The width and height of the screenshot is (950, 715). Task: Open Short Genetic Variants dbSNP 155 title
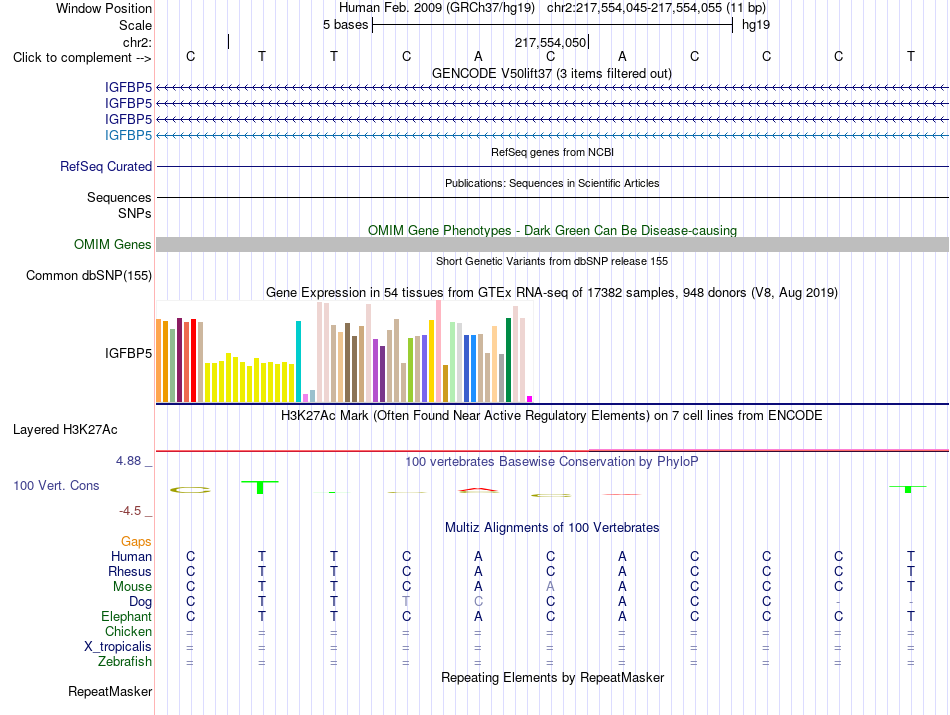tap(552, 261)
